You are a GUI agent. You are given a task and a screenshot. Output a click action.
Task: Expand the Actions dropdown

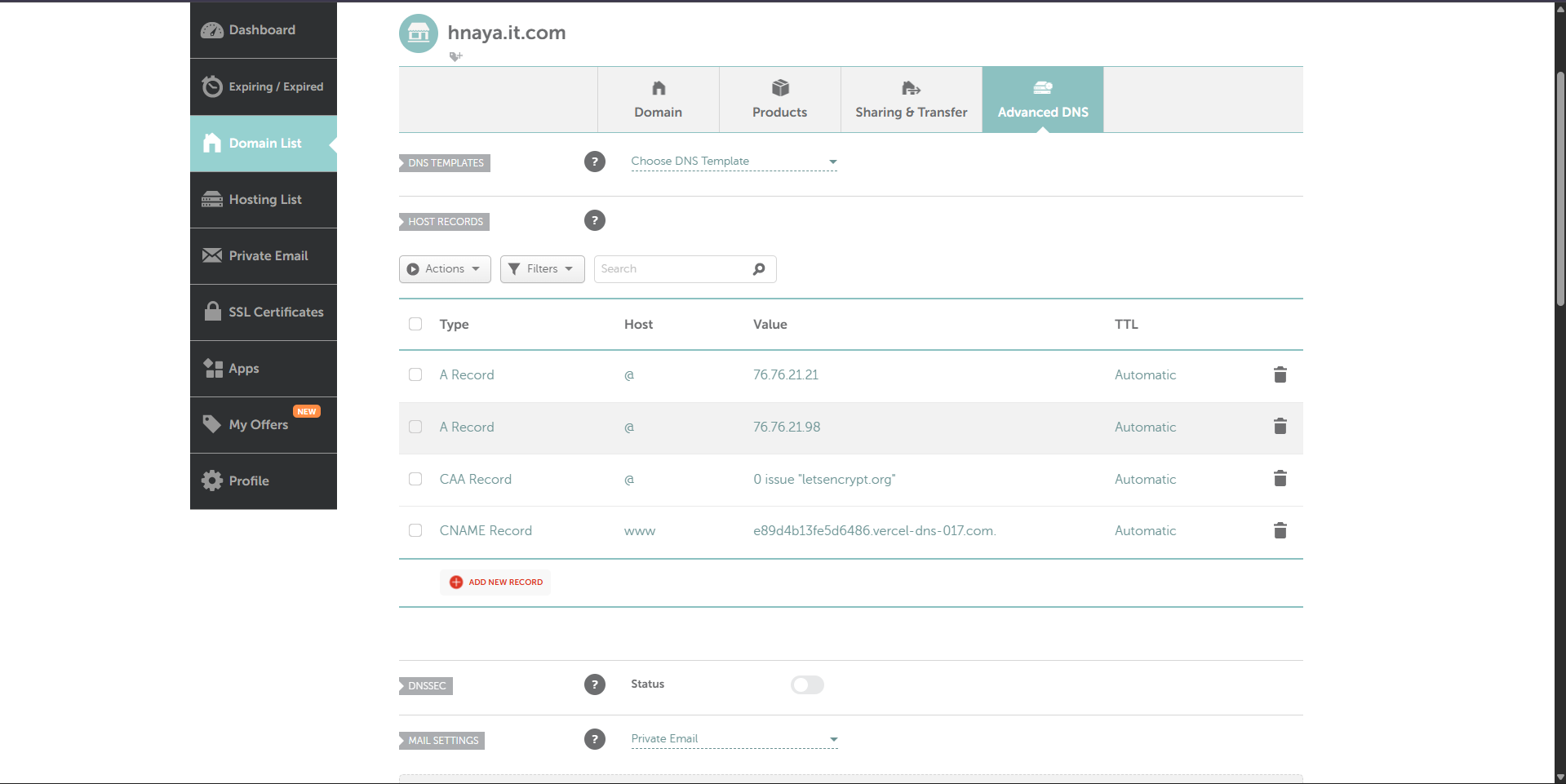click(445, 269)
